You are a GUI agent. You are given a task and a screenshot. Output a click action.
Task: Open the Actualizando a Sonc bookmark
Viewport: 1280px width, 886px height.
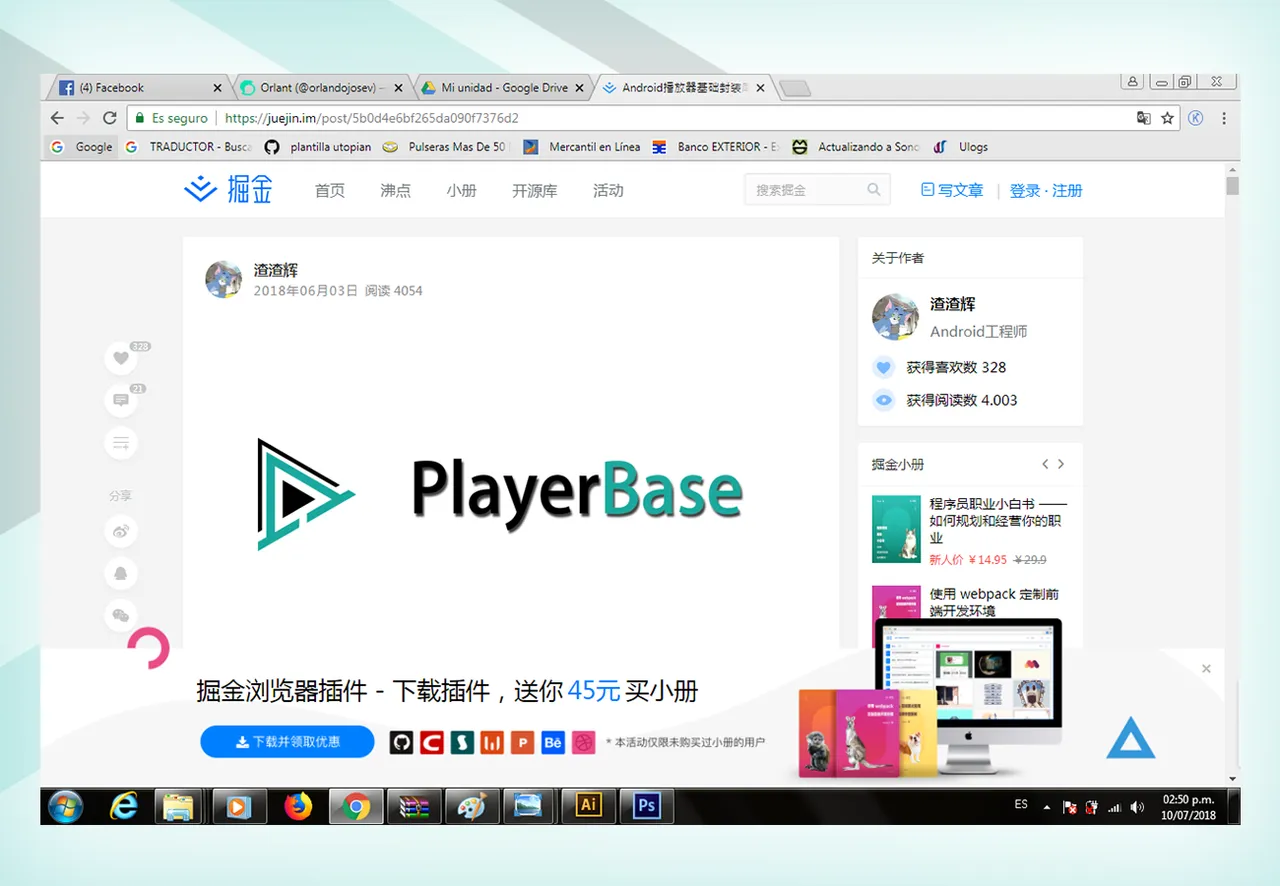pos(856,147)
